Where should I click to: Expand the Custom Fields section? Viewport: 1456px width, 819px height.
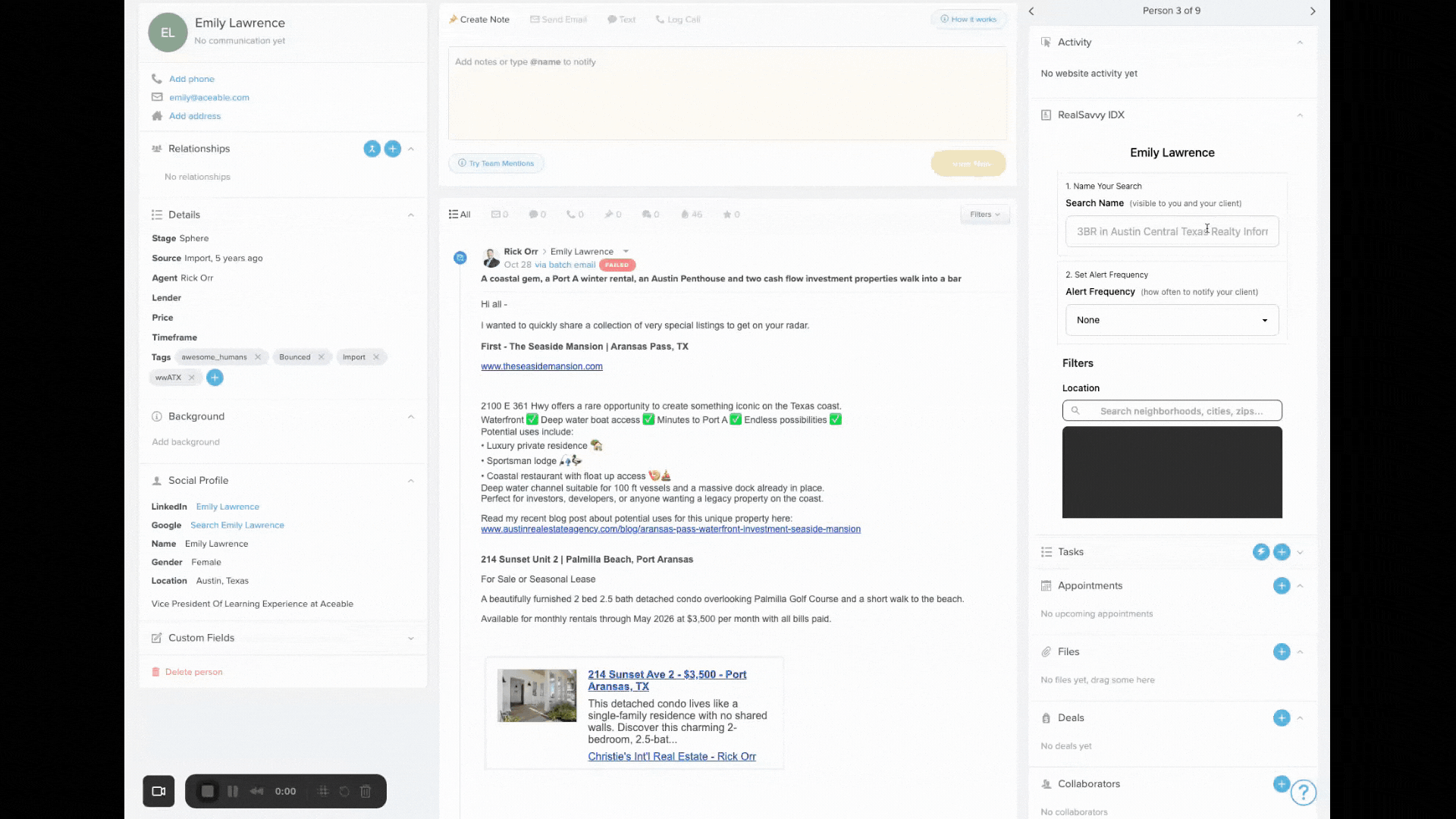click(410, 638)
